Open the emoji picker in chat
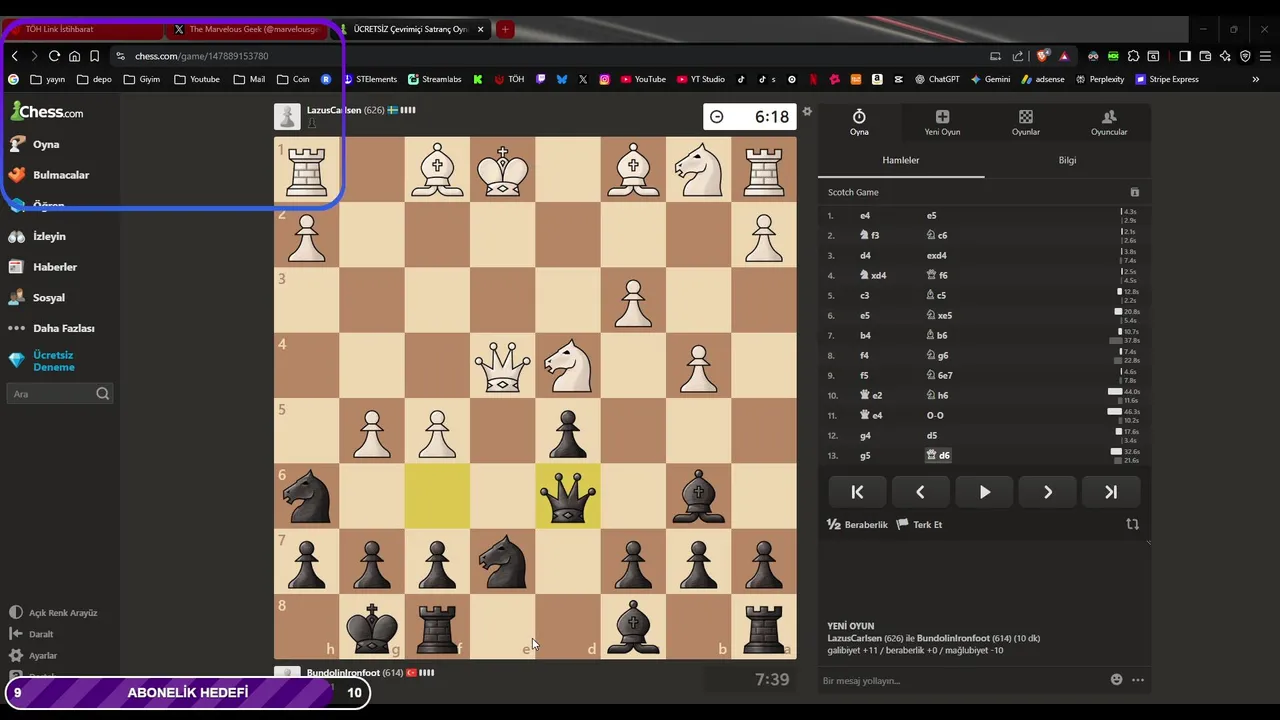 pos(1116,680)
